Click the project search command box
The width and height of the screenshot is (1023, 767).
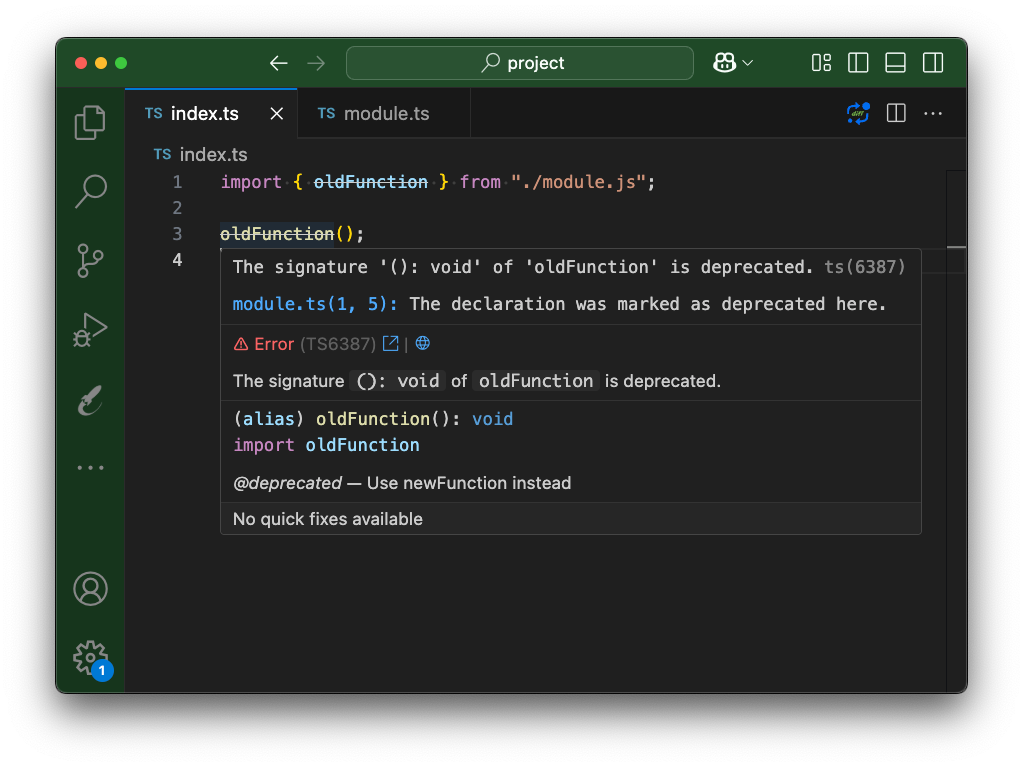(519, 63)
